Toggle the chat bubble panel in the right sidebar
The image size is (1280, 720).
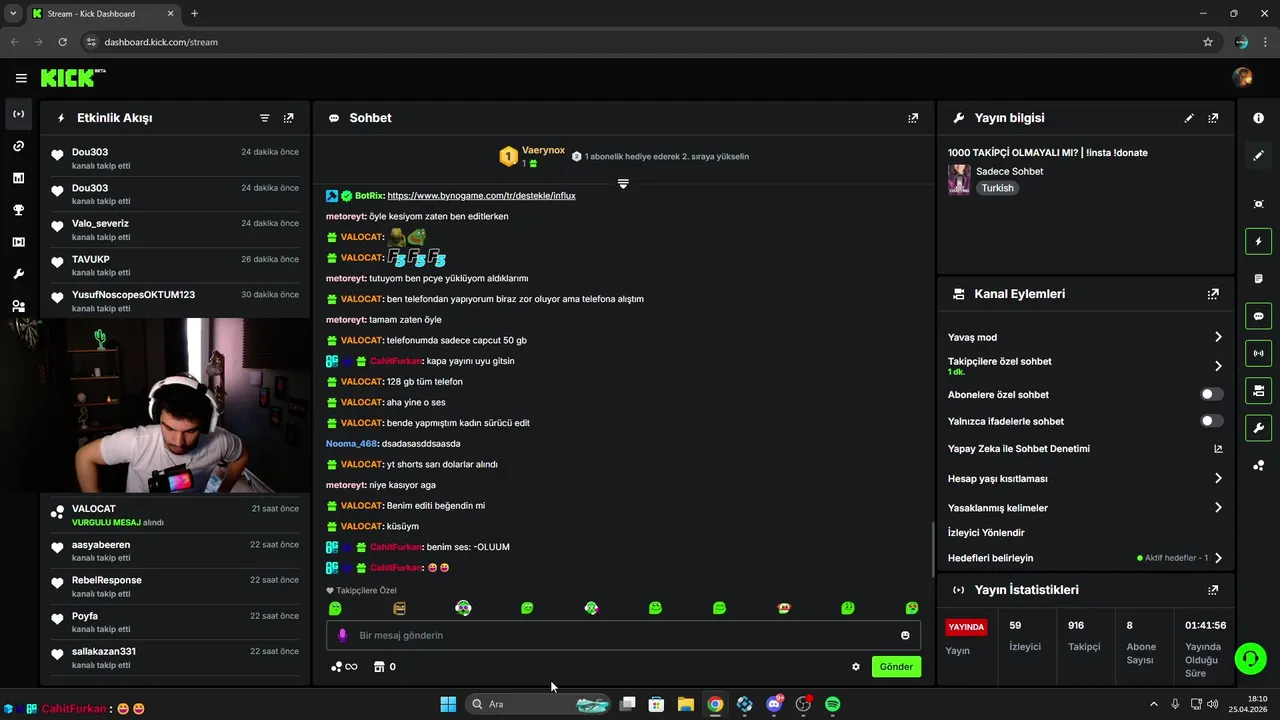1258,316
